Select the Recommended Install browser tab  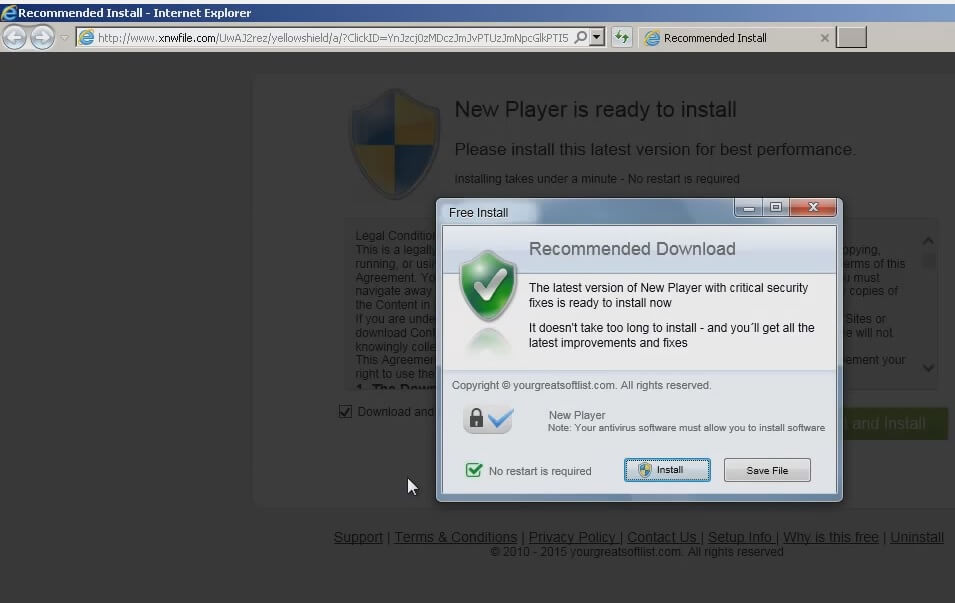736,38
